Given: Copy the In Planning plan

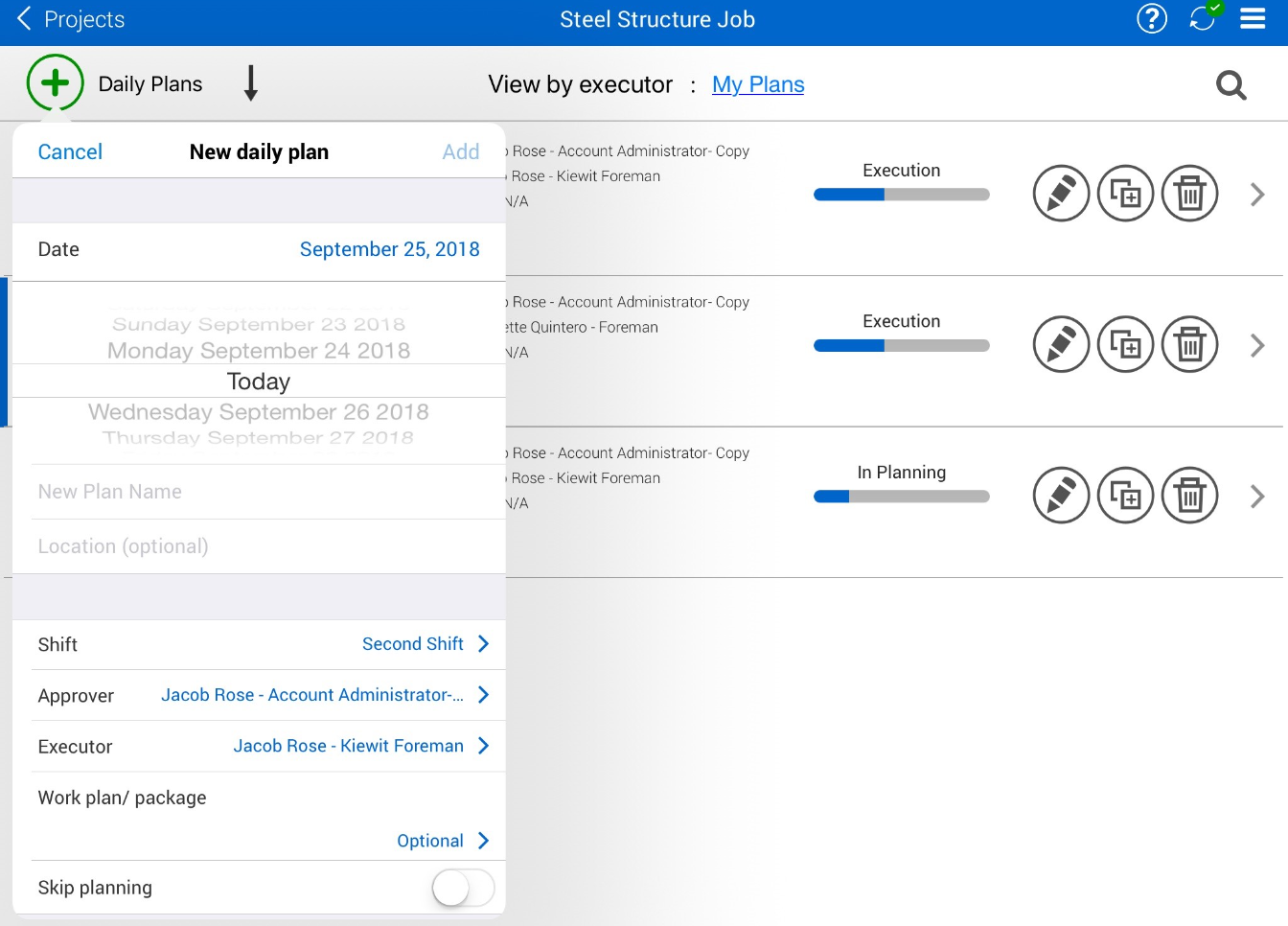Looking at the screenshot, I should (1125, 496).
